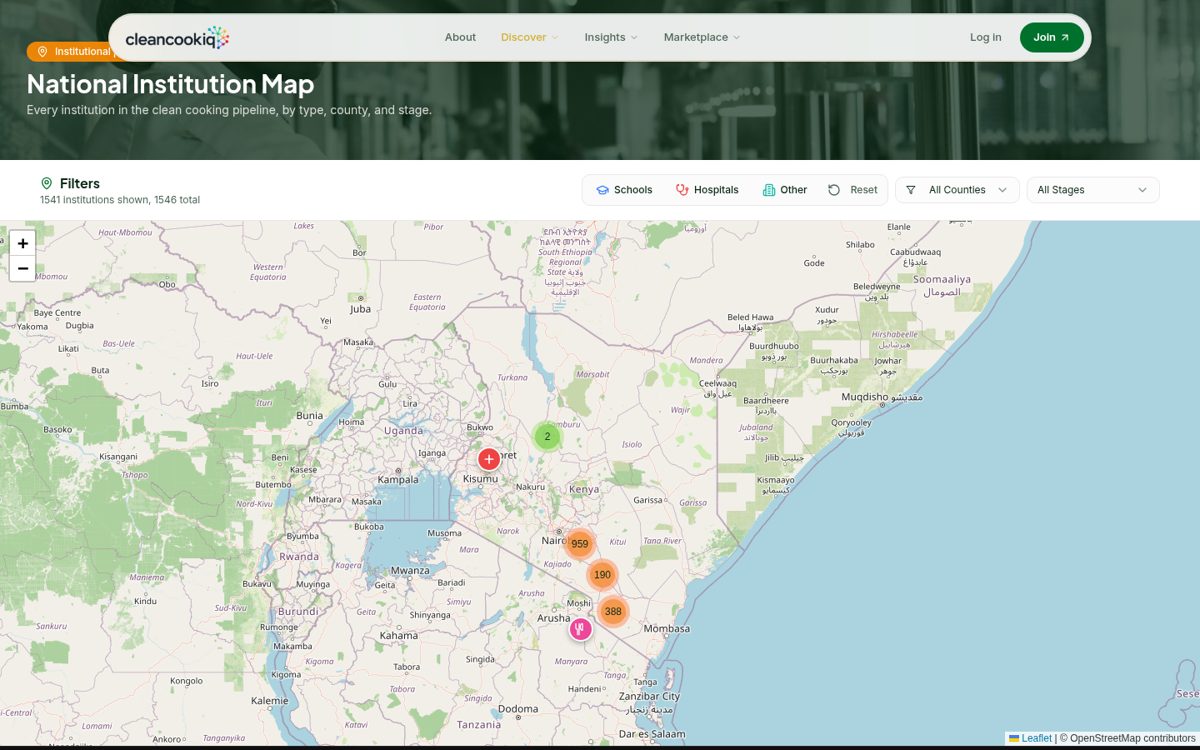Open the green cluster of 2
This screenshot has height=750, width=1200.
point(547,436)
